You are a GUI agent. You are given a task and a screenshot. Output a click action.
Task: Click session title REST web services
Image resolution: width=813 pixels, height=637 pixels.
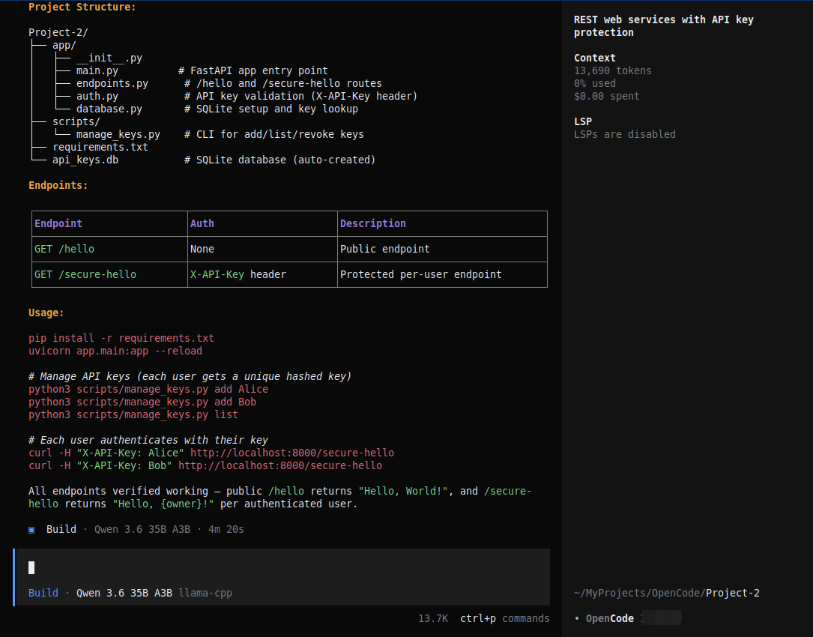click(x=664, y=26)
